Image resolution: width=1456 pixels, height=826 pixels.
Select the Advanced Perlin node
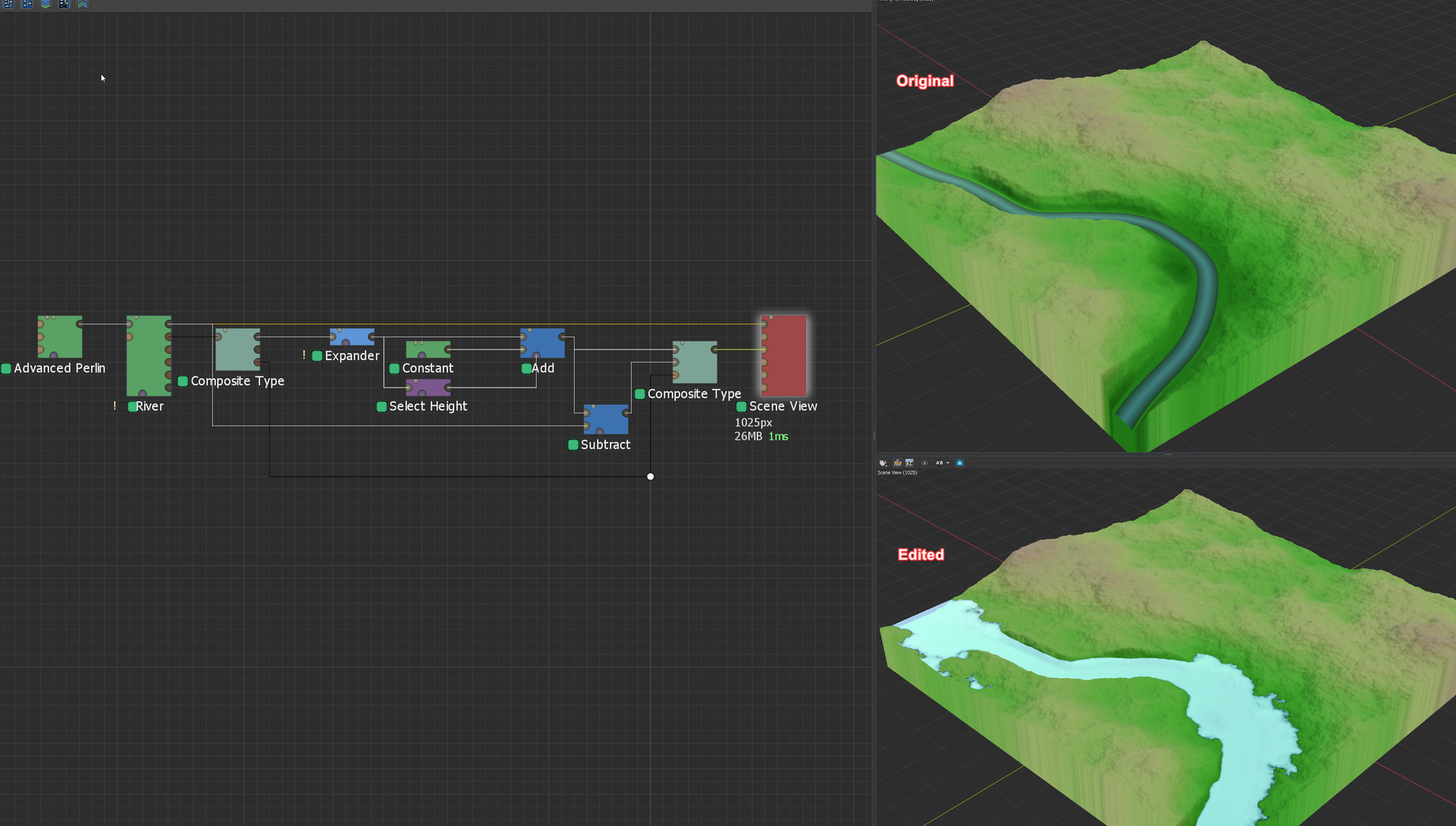pos(60,337)
